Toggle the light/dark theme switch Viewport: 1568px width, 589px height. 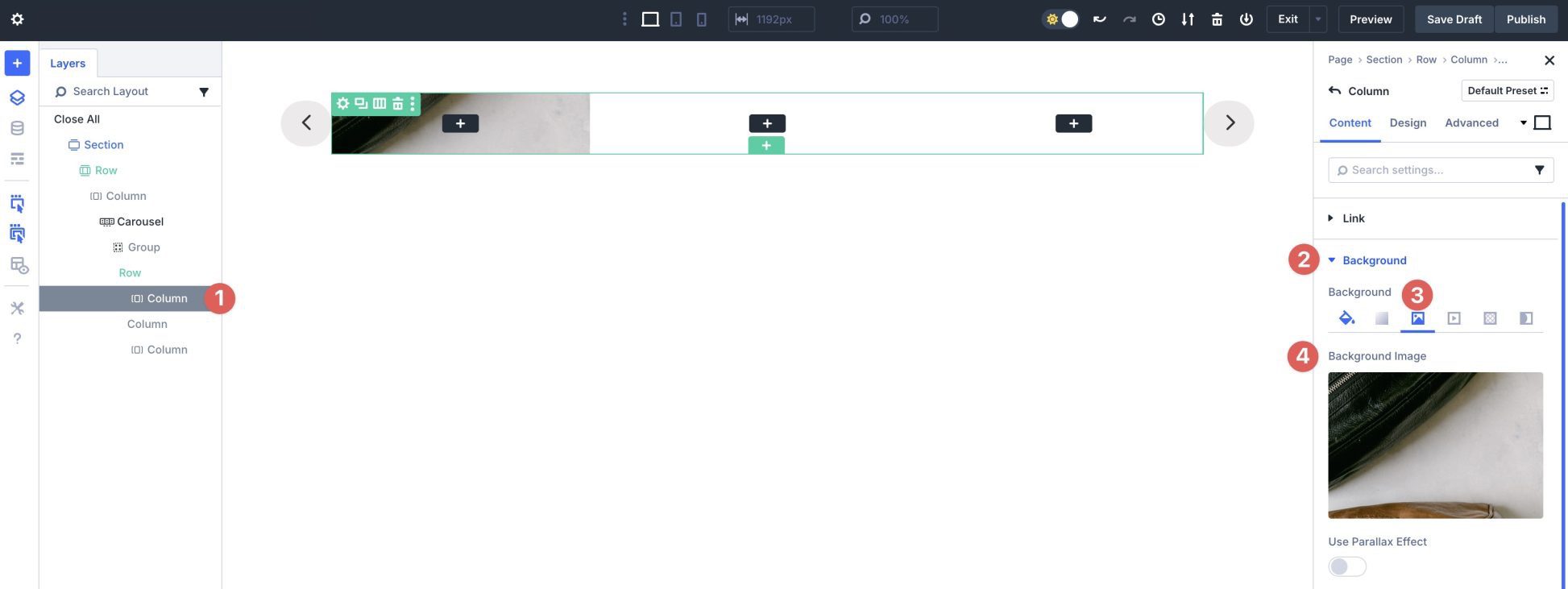(x=1061, y=19)
